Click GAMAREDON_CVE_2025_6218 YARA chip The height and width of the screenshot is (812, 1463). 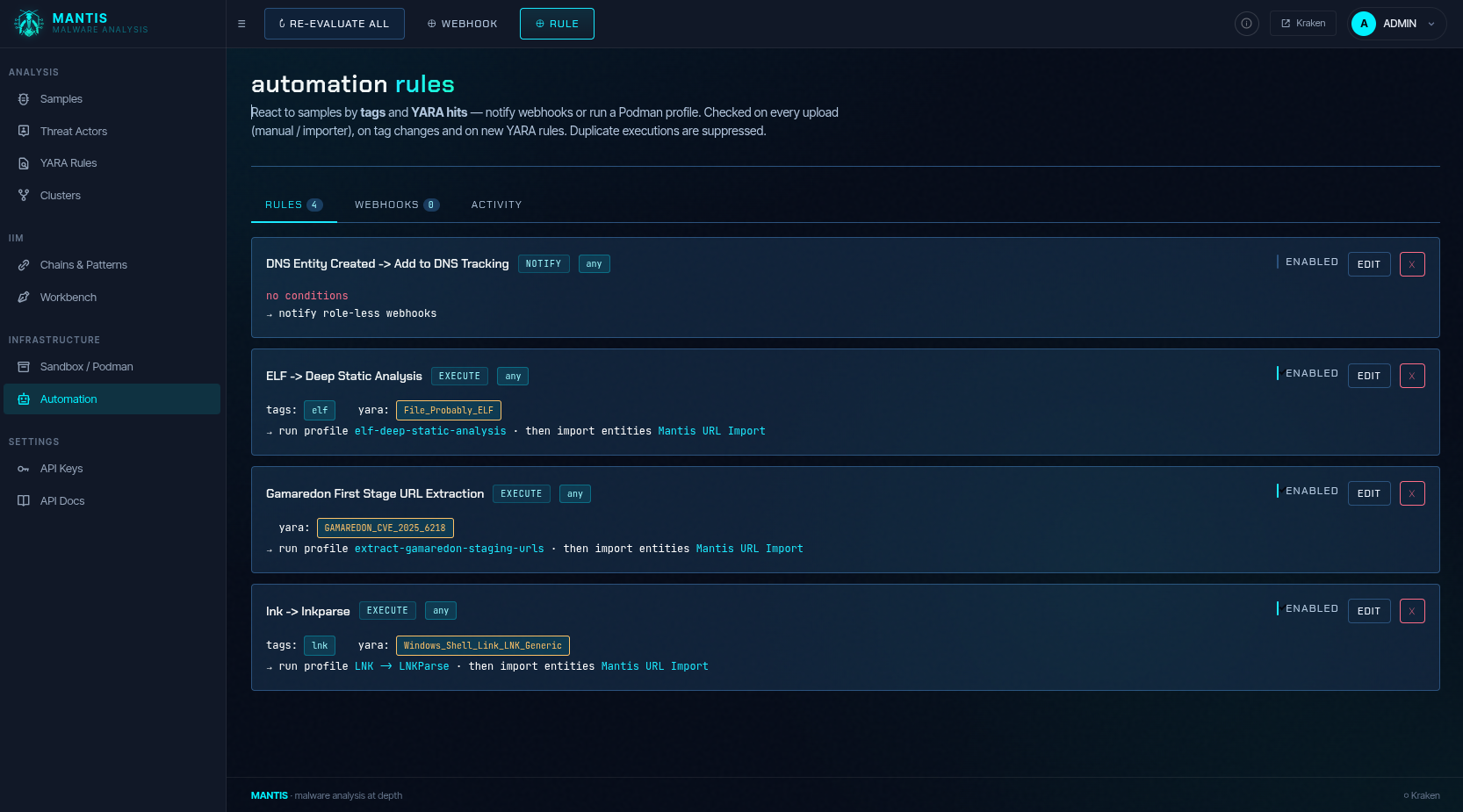click(x=386, y=528)
